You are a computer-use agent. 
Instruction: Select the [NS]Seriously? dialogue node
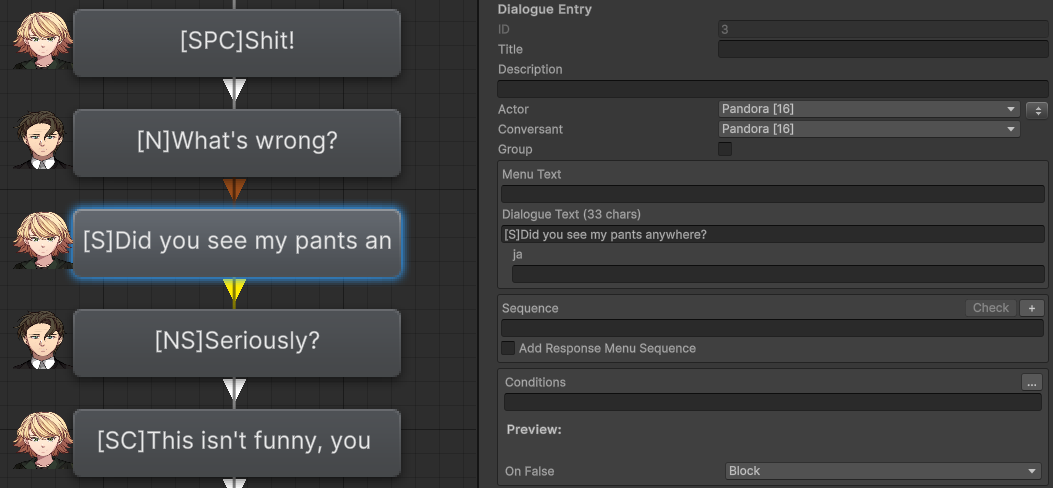point(237,342)
